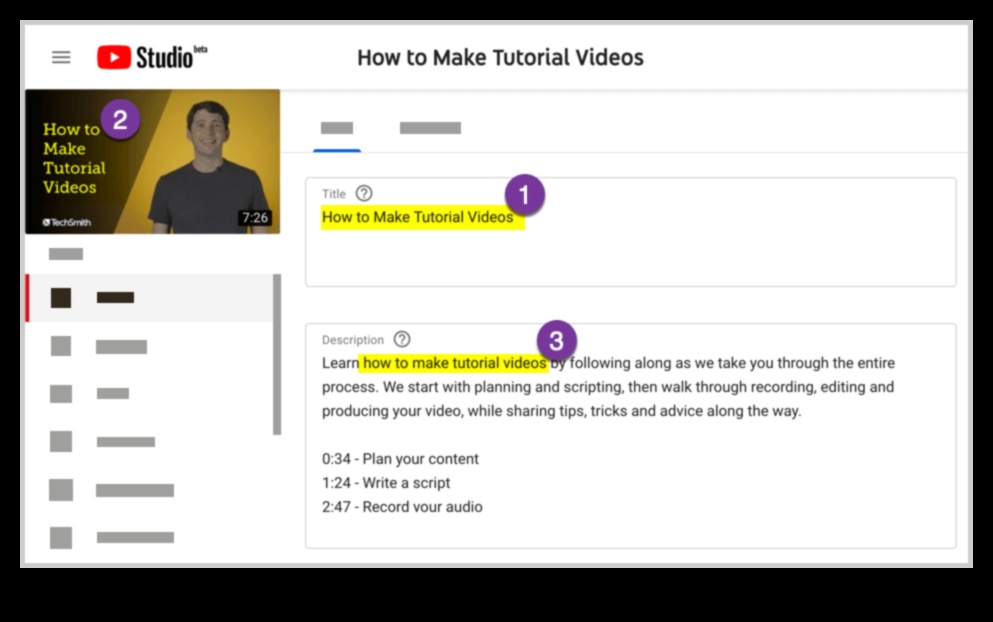Click the 0:34 Plan your content timestamp

coord(400,459)
